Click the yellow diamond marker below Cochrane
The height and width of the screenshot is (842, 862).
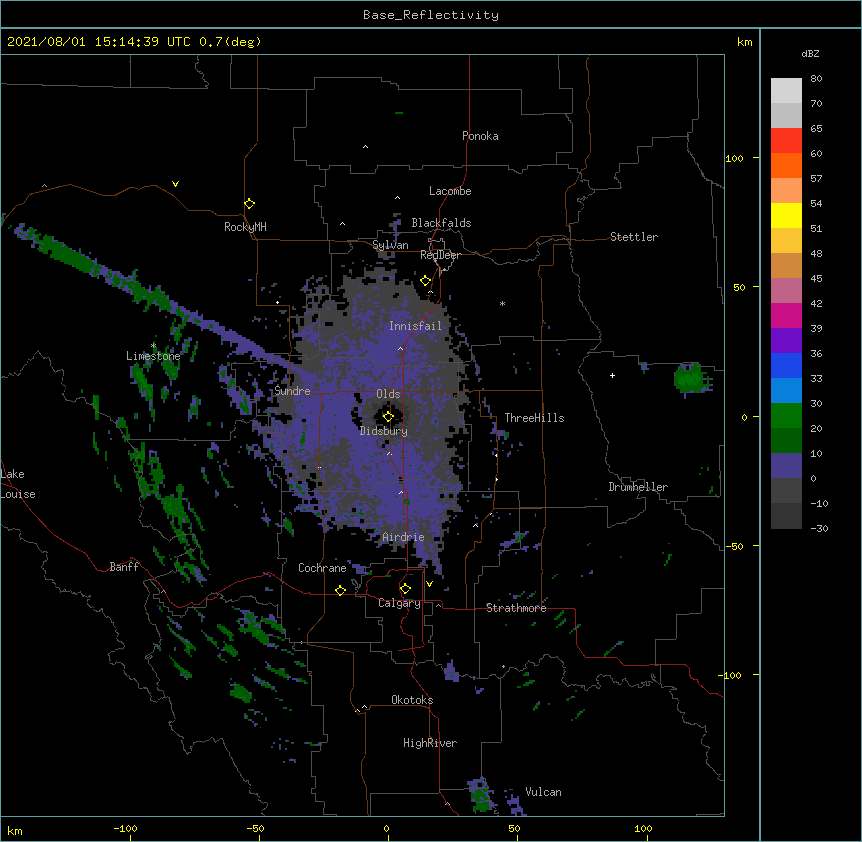[340, 590]
